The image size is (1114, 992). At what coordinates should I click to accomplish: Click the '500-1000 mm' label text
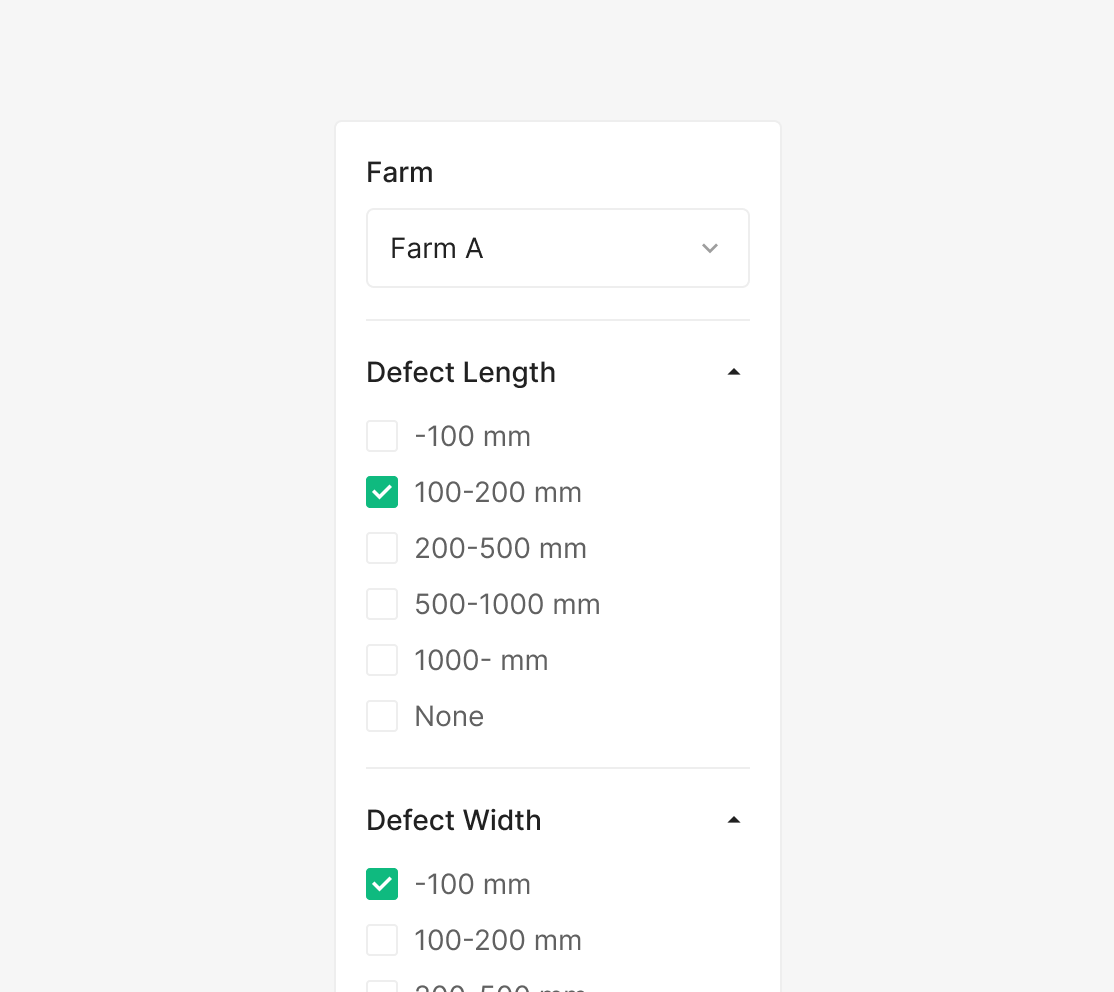(x=507, y=604)
